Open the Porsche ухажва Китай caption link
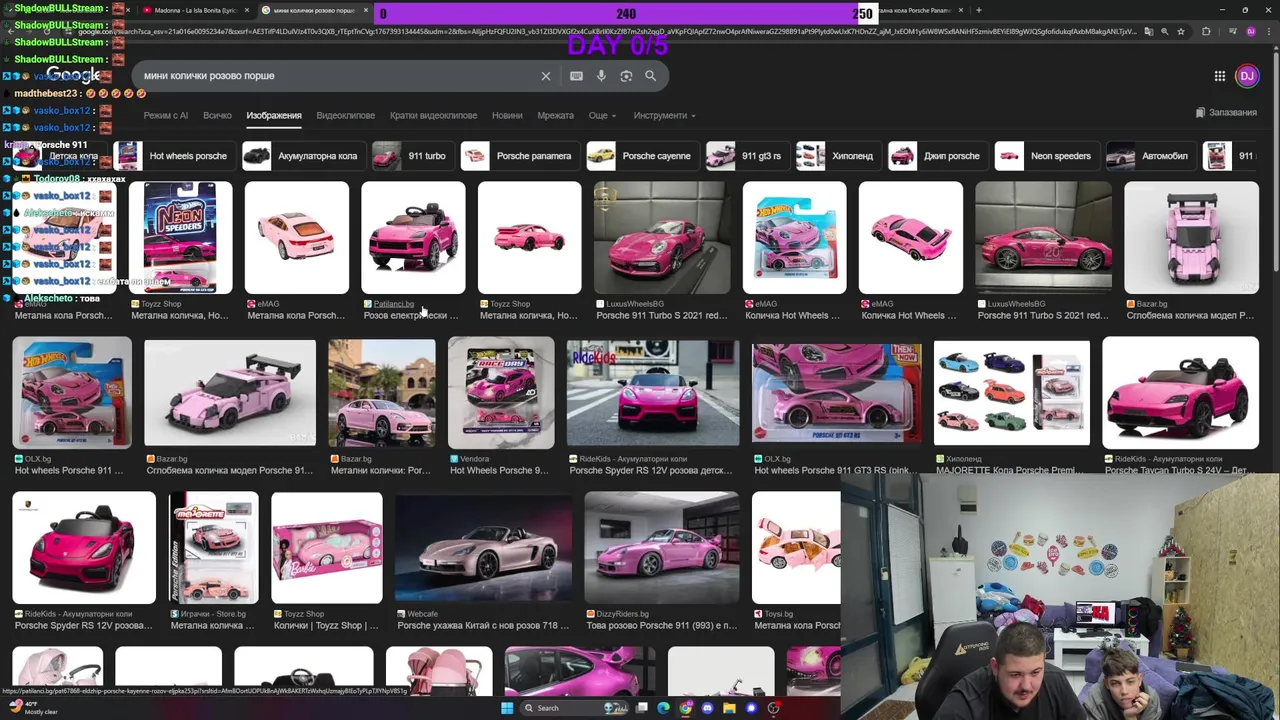The height and width of the screenshot is (720, 1280). pos(484,625)
